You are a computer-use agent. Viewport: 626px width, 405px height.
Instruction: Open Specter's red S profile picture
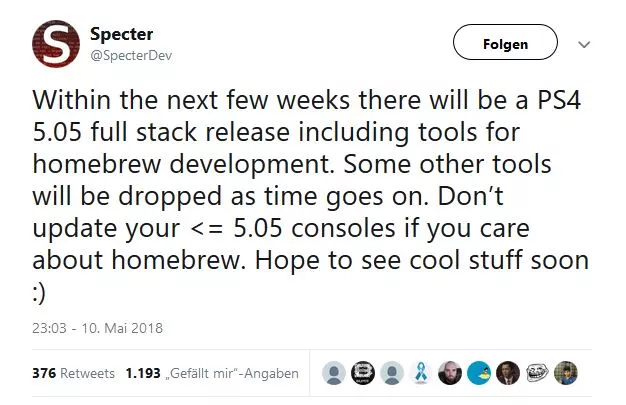(59, 45)
